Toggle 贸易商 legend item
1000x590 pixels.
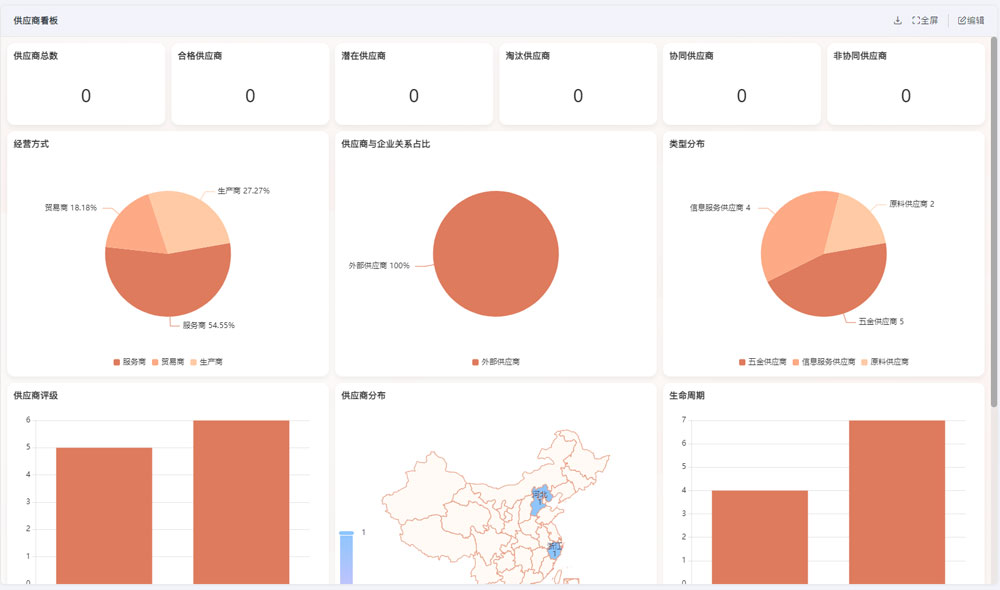(168, 362)
